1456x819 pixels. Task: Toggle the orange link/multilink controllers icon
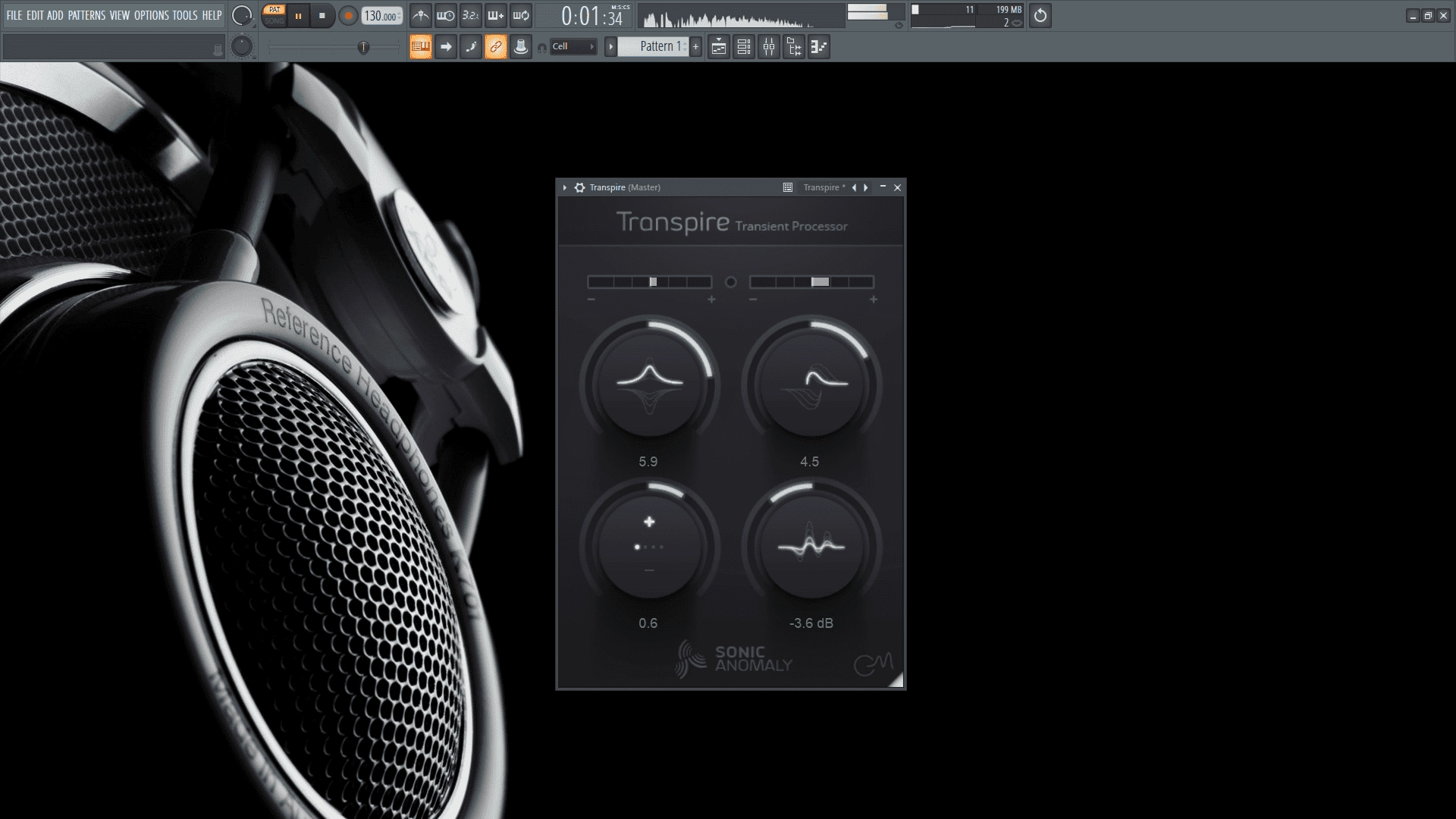click(x=496, y=47)
